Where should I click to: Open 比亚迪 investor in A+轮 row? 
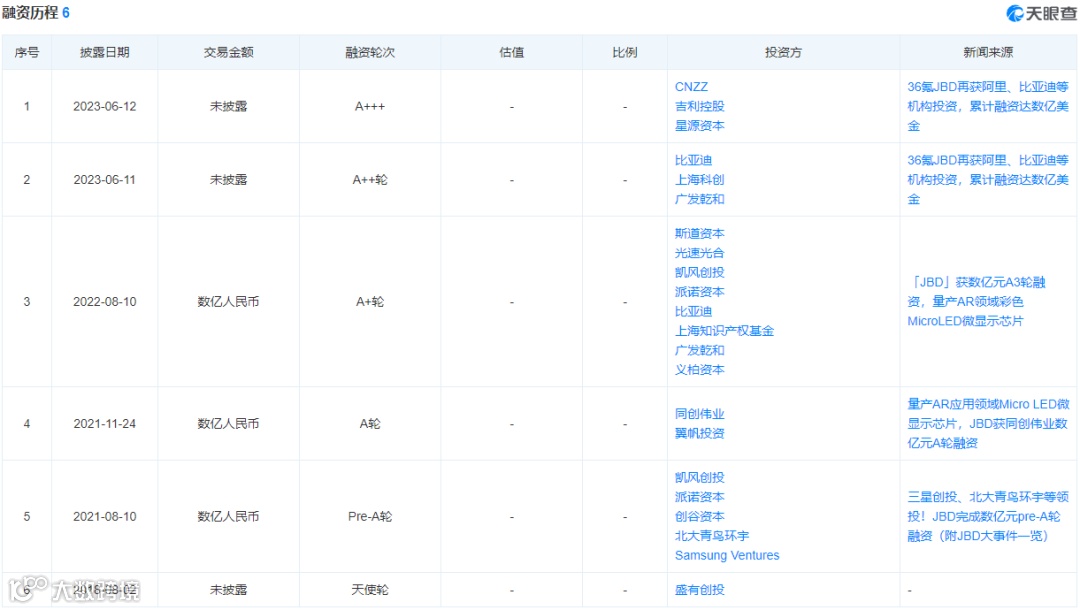click(693, 311)
